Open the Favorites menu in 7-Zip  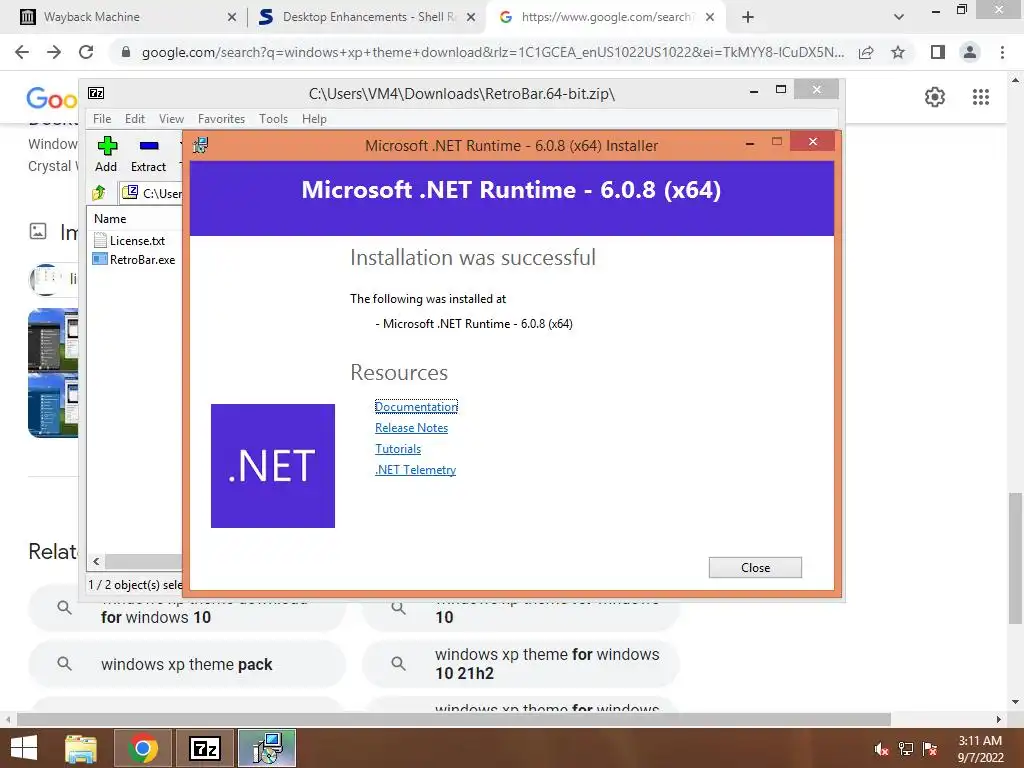tap(221, 119)
